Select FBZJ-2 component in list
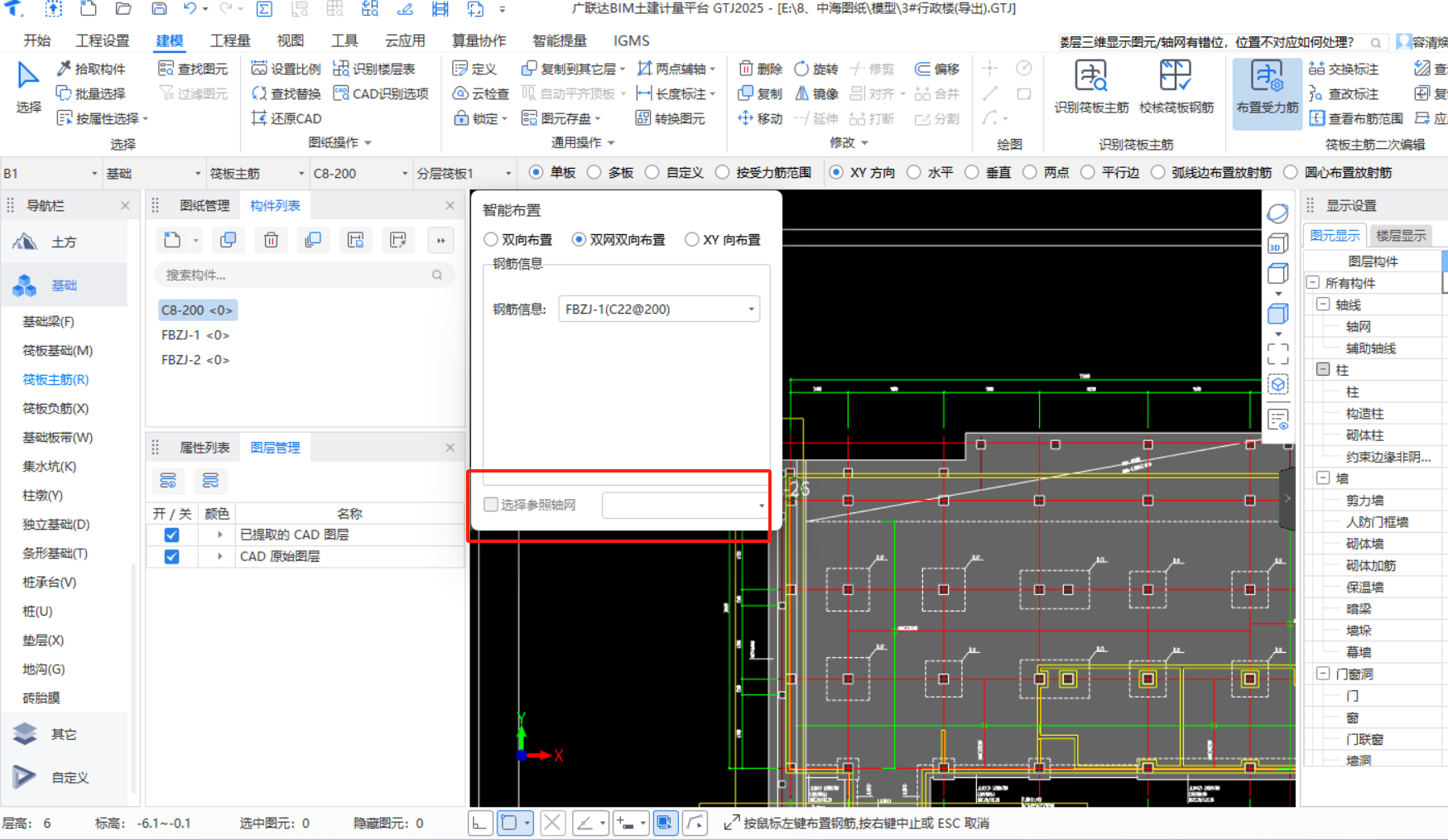This screenshot has height=840, width=1448. pyautogui.click(x=195, y=359)
